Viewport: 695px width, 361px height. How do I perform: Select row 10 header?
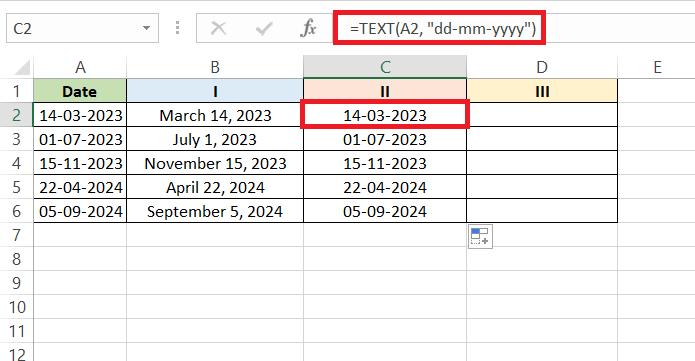(x=16, y=306)
